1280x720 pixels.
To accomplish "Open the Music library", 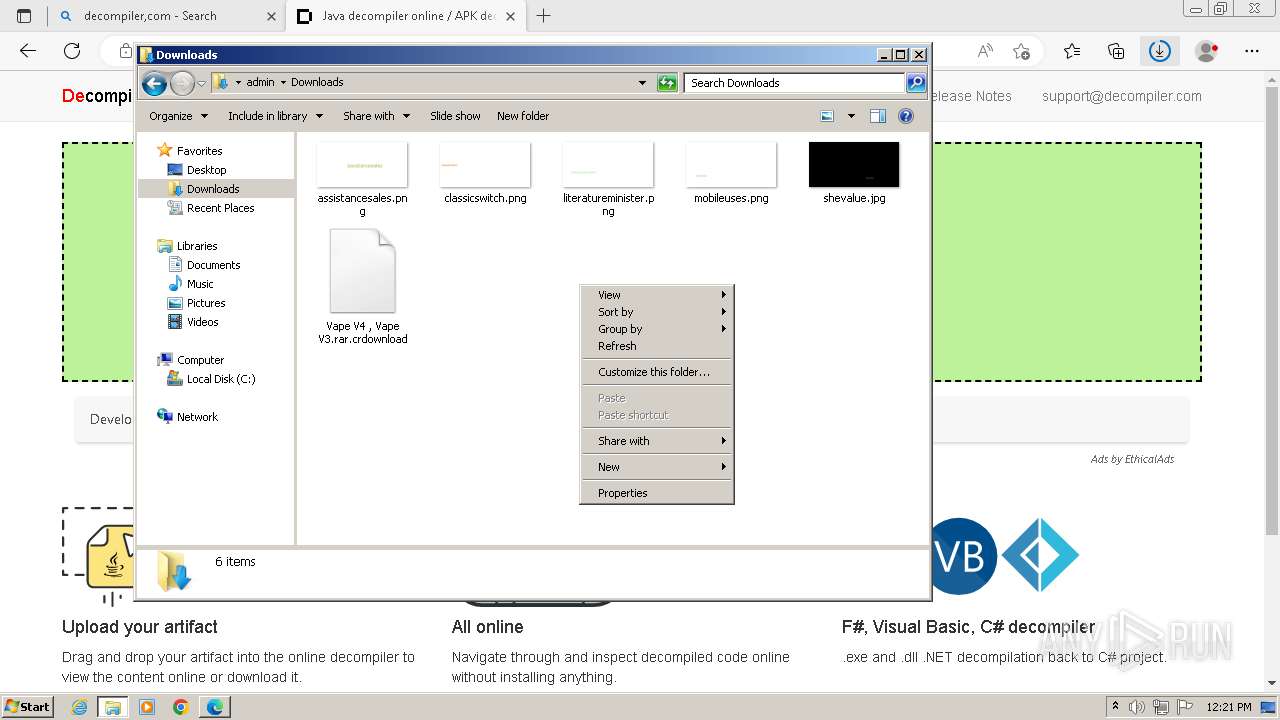I will pos(200,284).
